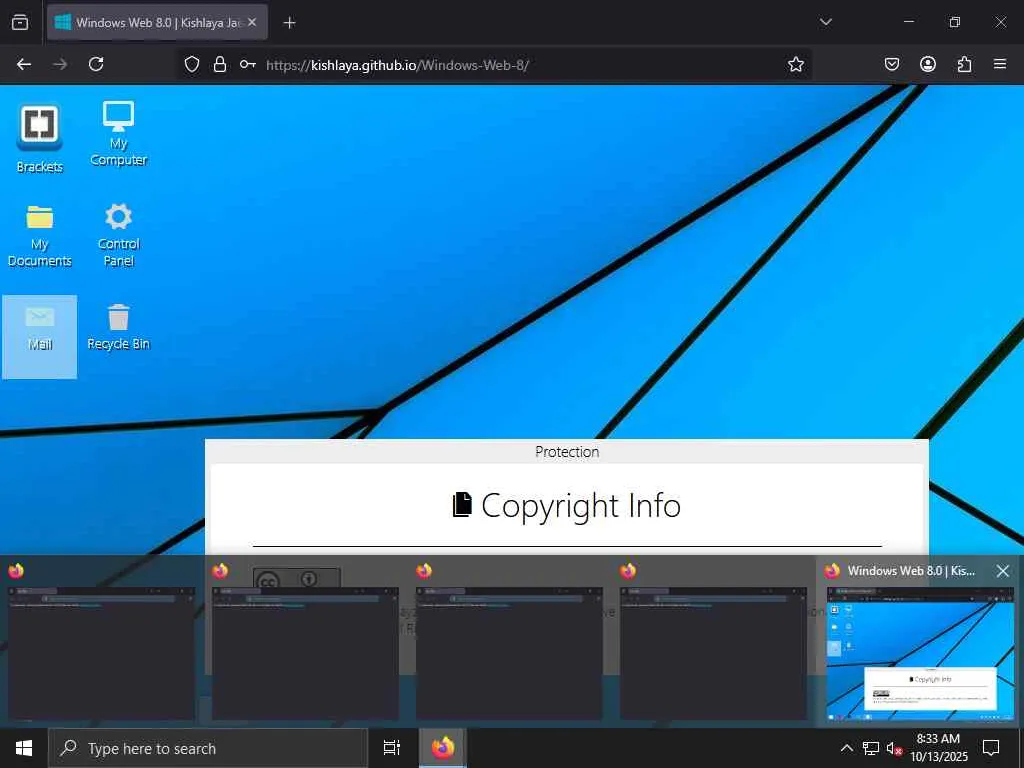The image size is (1024, 768).
Task: Bookmark this page with star icon
Action: tap(795, 64)
